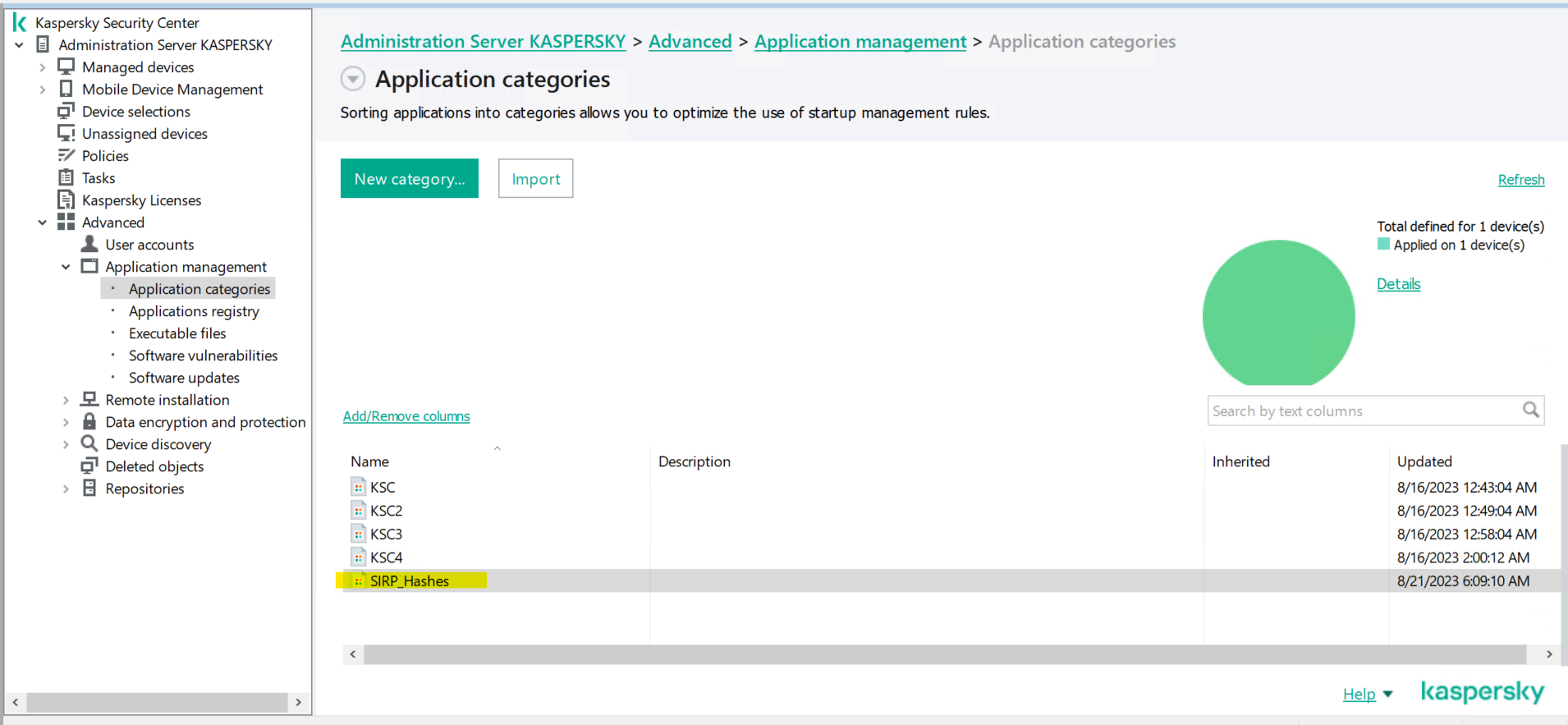1568x725 pixels.
Task: Select Applications registry in the tree
Action: point(194,311)
